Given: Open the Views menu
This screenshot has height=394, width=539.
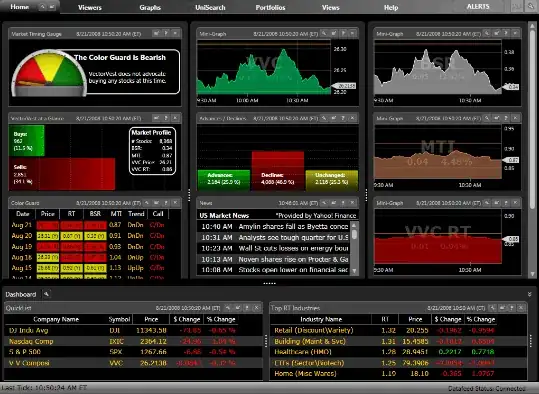Looking at the screenshot, I should tap(331, 8).
